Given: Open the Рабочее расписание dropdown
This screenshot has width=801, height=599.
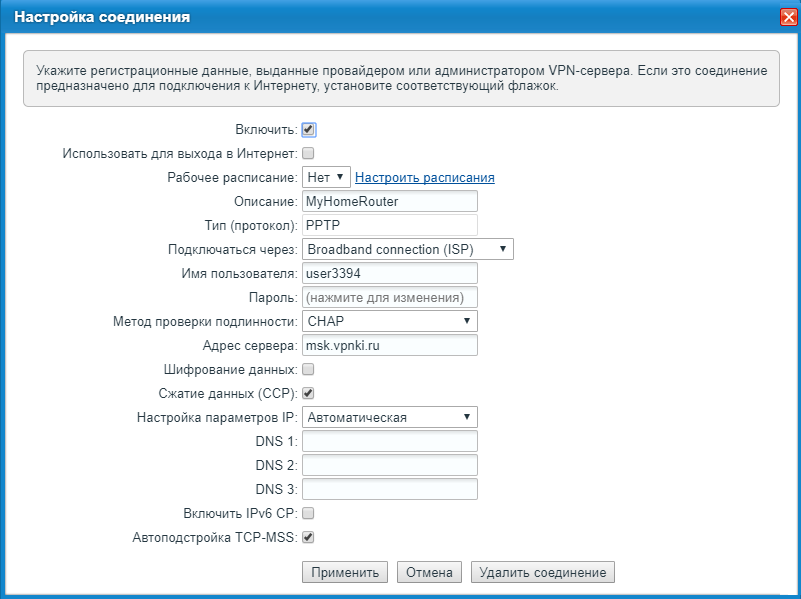Looking at the screenshot, I should coord(326,177).
